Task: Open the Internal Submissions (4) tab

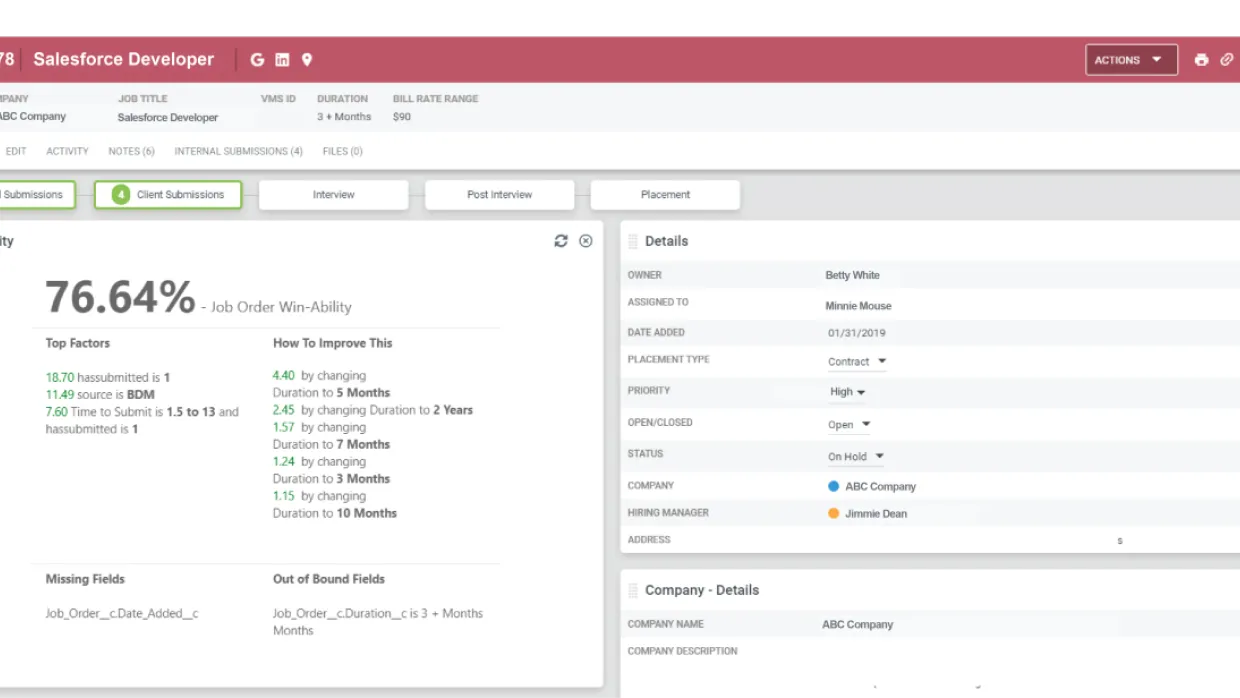Action: 238,151
